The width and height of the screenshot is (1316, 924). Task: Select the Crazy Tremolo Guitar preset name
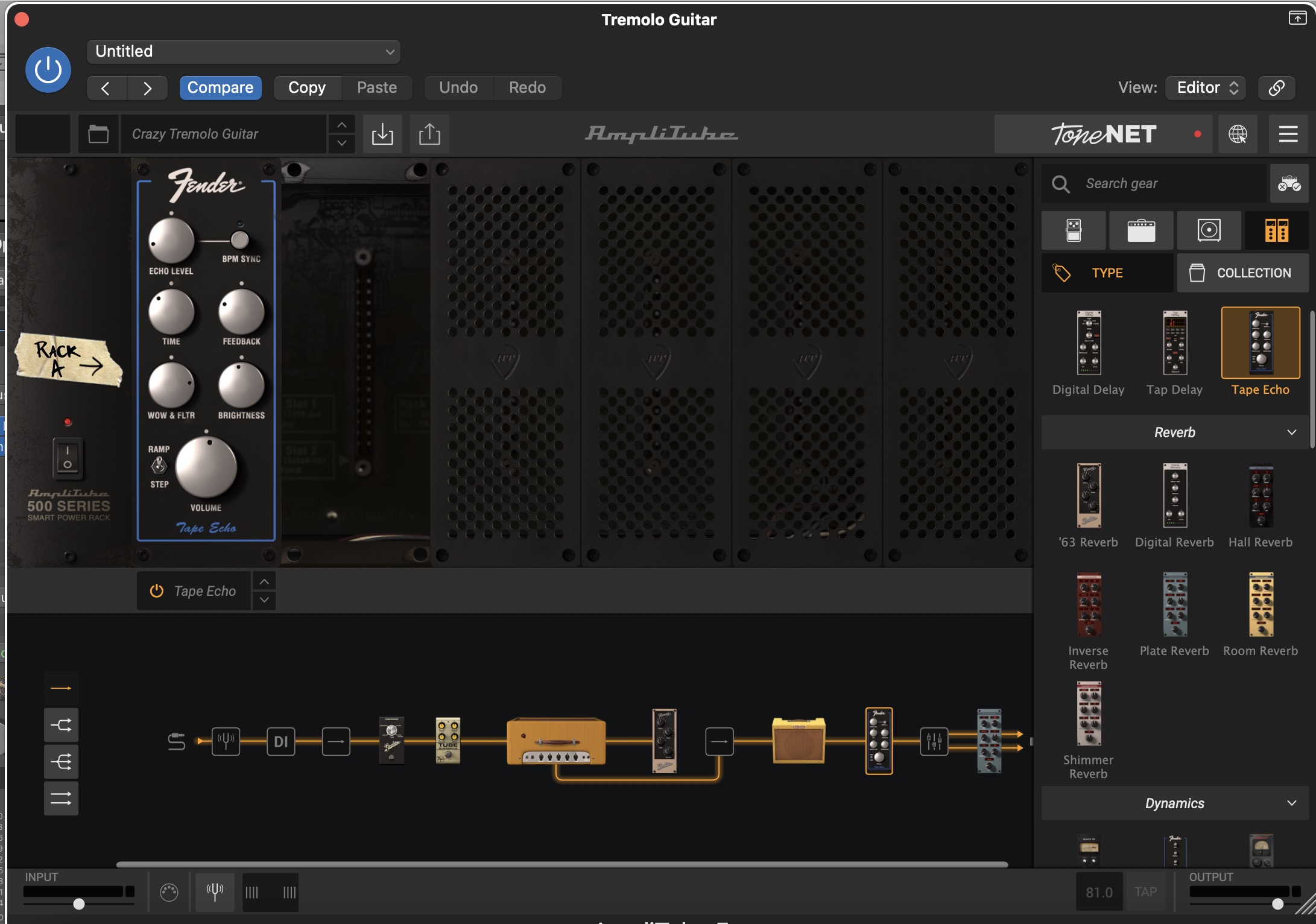pos(223,134)
